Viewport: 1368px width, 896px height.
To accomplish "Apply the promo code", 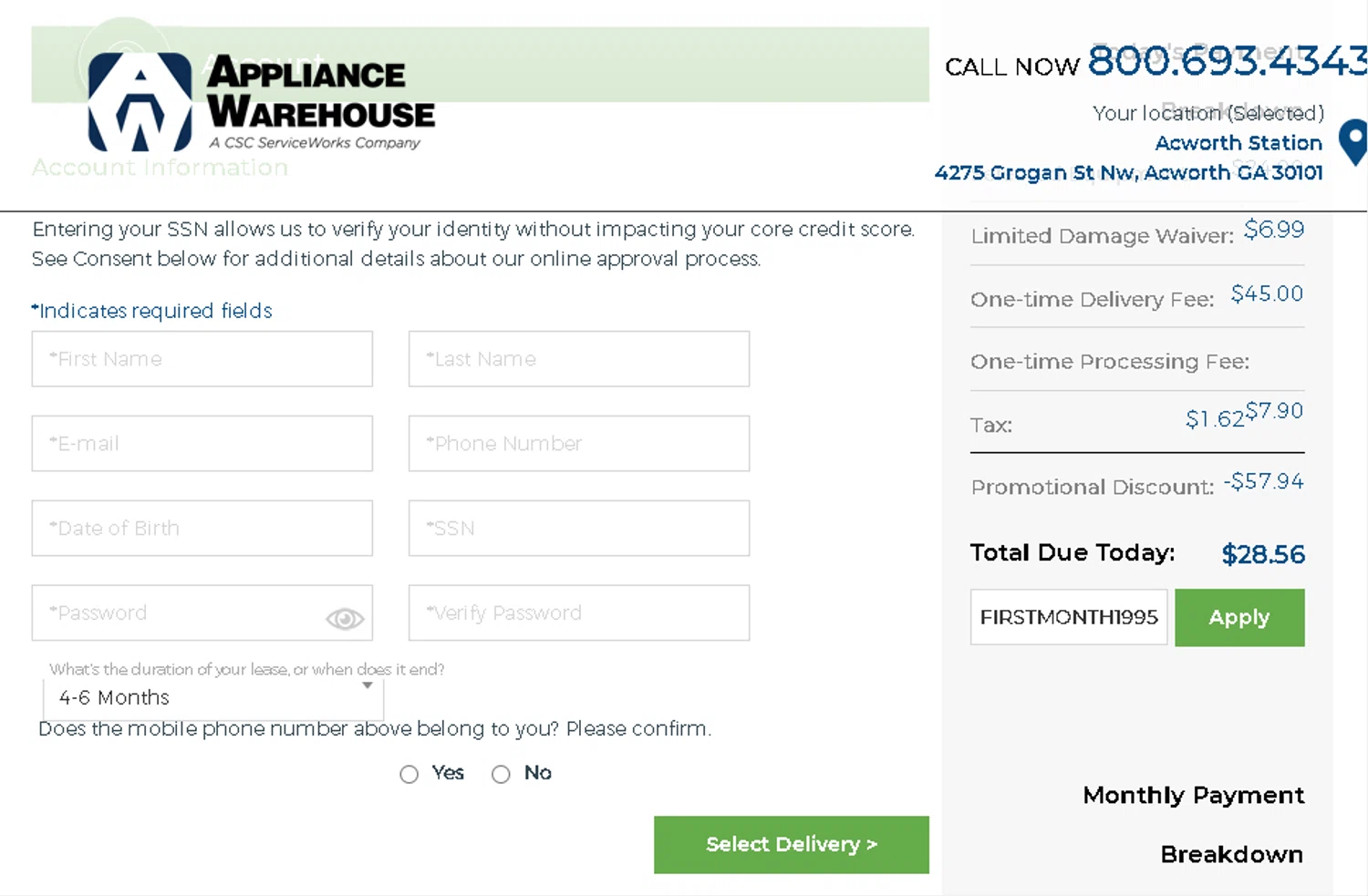I will pyautogui.click(x=1238, y=617).
